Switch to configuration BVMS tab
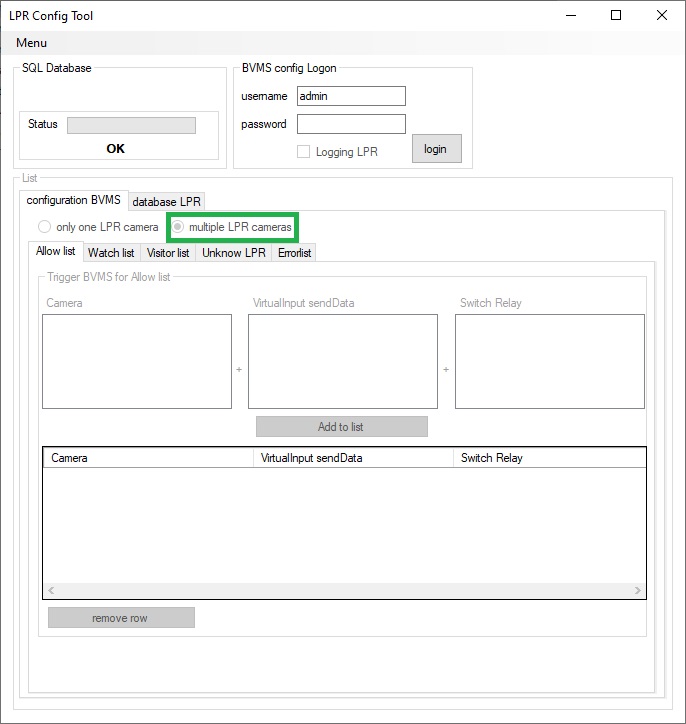This screenshot has width=686, height=724. point(74,200)
